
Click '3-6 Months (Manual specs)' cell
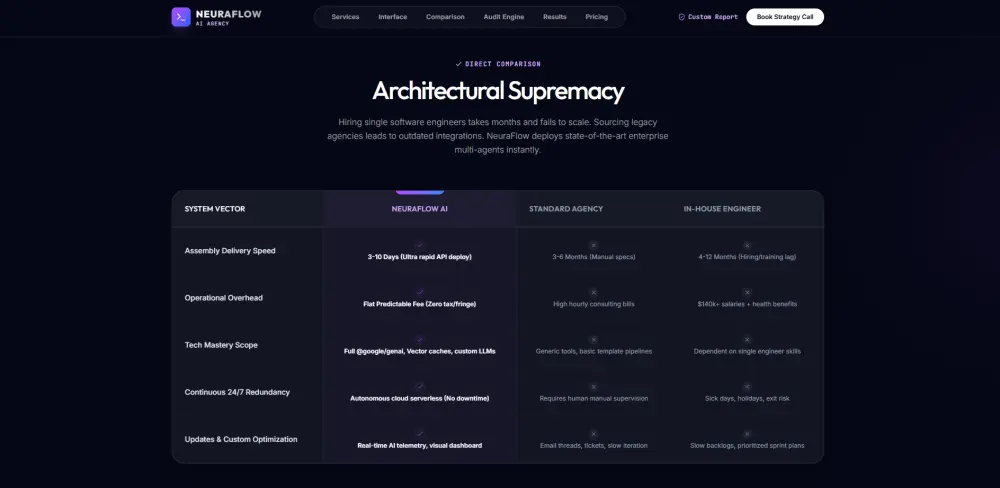pyautogui.click(x=594, y=257)
